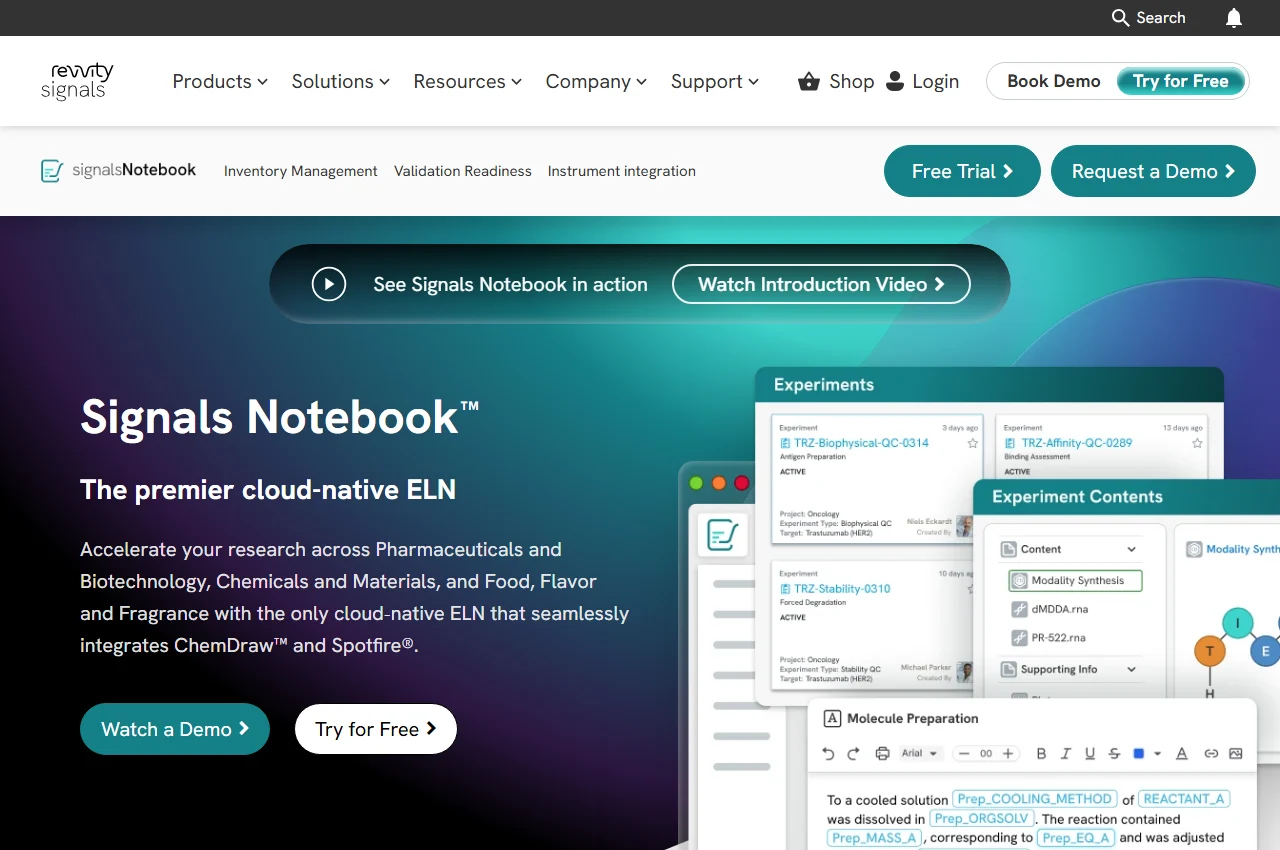The height and width of the screenshot is (850, 1280).
Task: Click the Book Demo button
Action: (x=1053, y=82)
